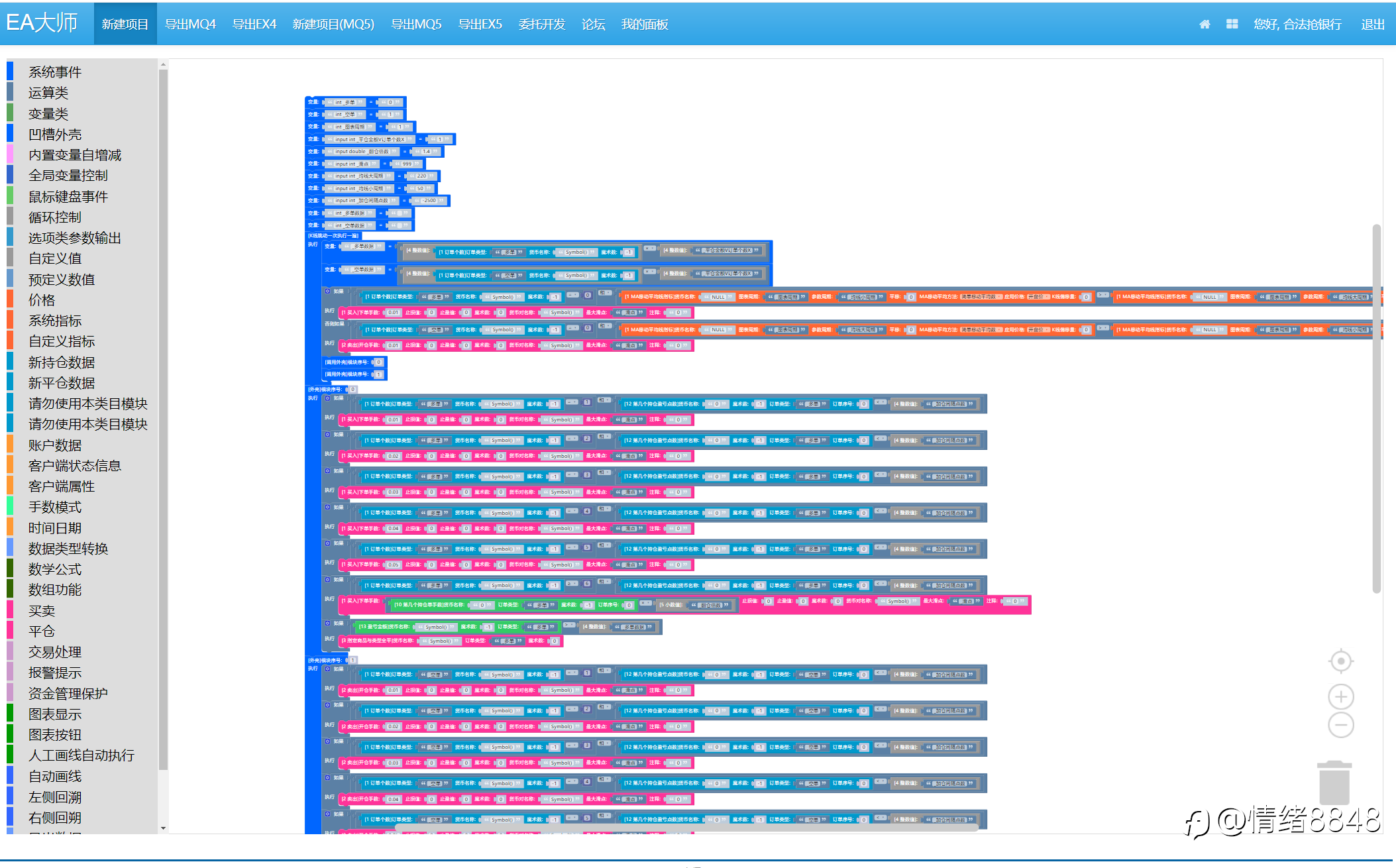Click the workspace horizontal scrollbar
The width and height of the screenshot is (1396, 868).
click(686, 827)
